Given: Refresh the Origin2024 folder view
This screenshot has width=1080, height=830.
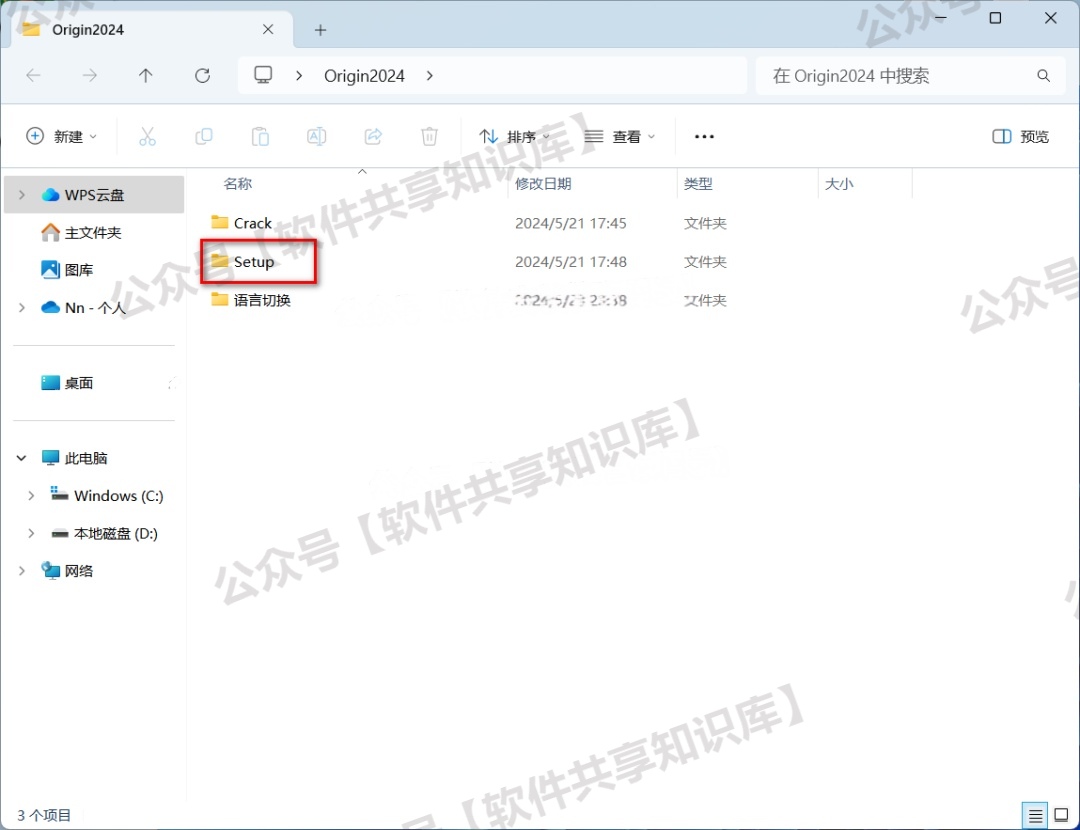Looking at the screenshot, I should pos(202,75).
